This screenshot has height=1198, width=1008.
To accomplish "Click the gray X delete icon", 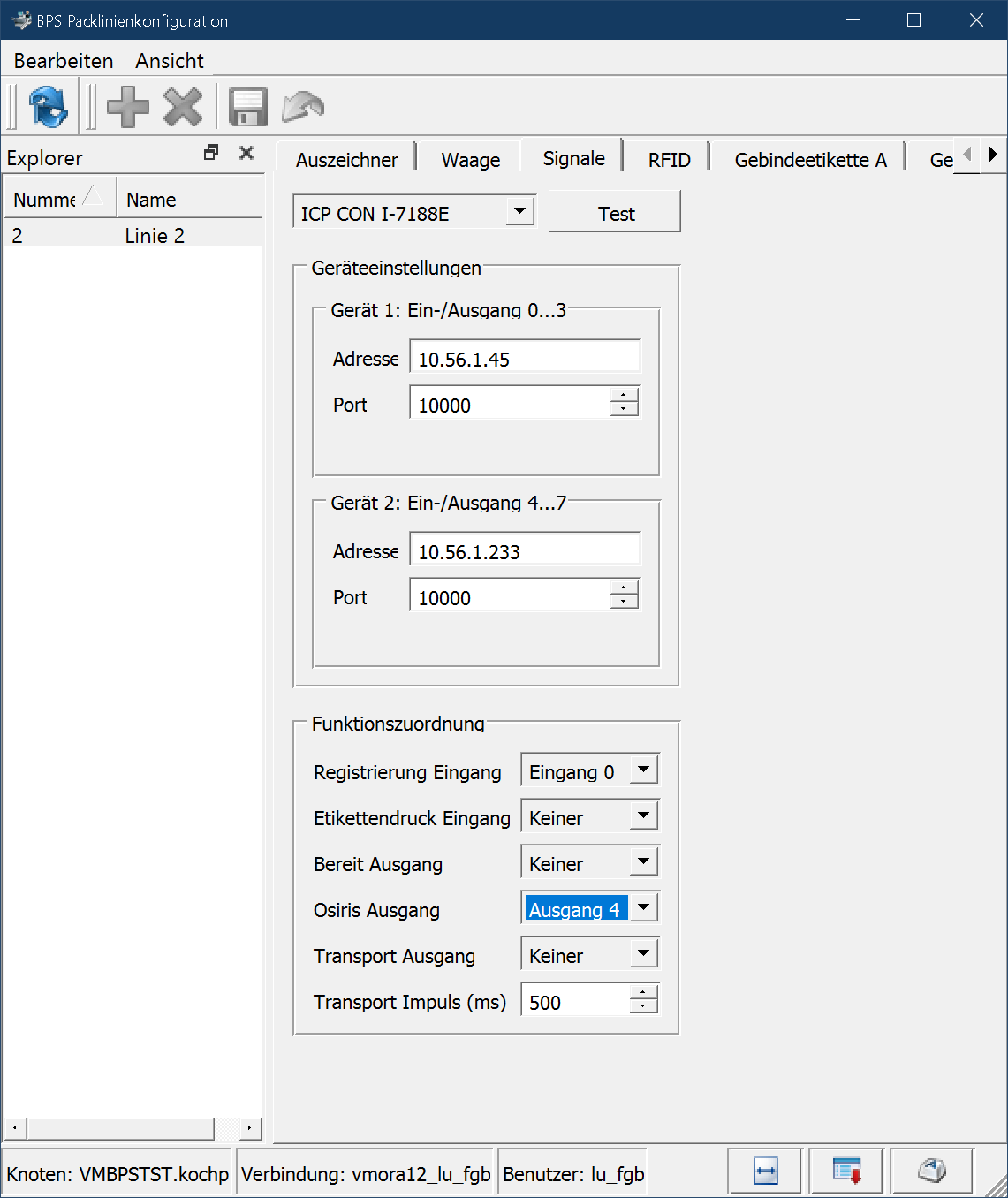I will coord(183,107).
